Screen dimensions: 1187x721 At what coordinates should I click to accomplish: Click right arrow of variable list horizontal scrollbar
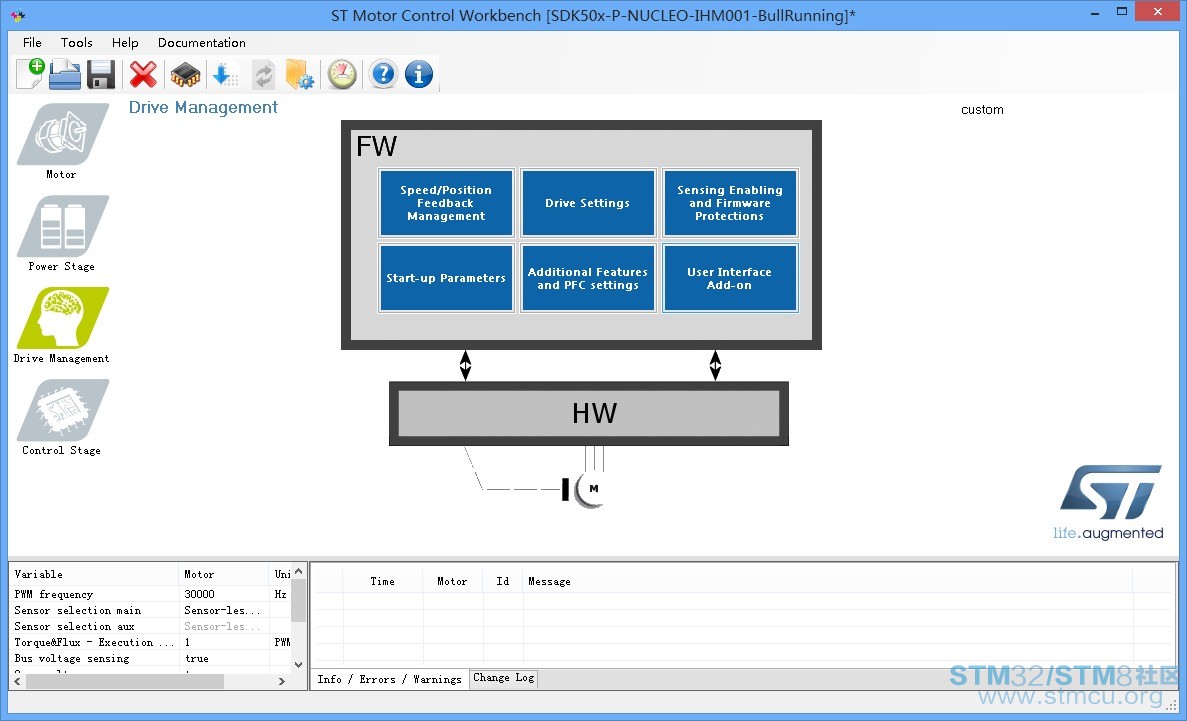tap(282, 681)
